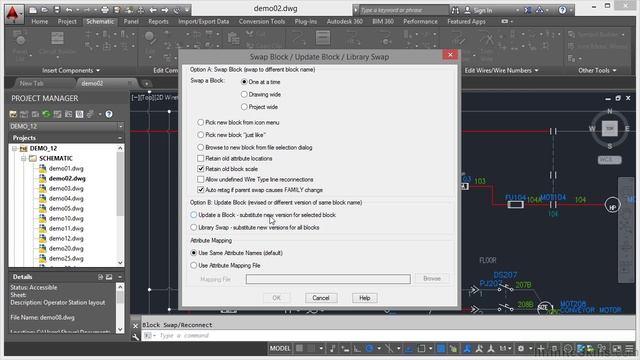640x360 pixels.
Task: Click the WCS label under ViewCube
Action: point(610,160)
